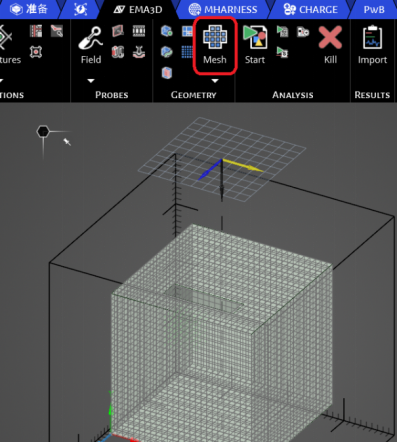397x442 pixels.
Task: Open the PwB ribbon tab
Action: coord(374,9)
